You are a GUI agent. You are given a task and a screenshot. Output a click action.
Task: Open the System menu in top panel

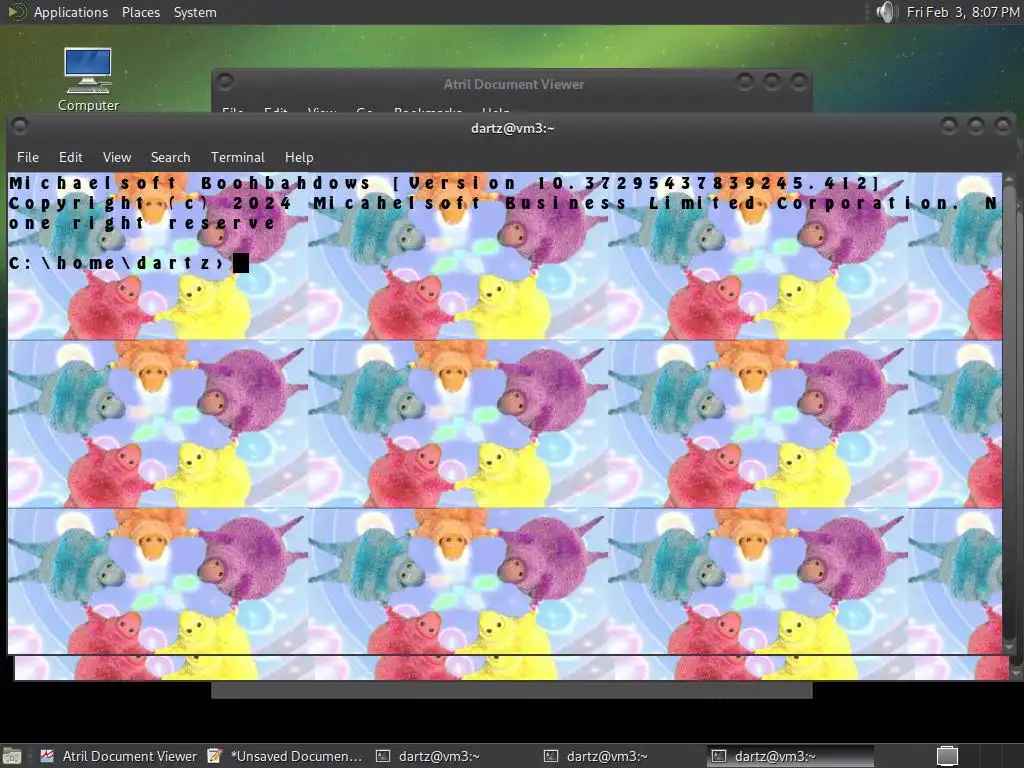[x=195, y=12]
